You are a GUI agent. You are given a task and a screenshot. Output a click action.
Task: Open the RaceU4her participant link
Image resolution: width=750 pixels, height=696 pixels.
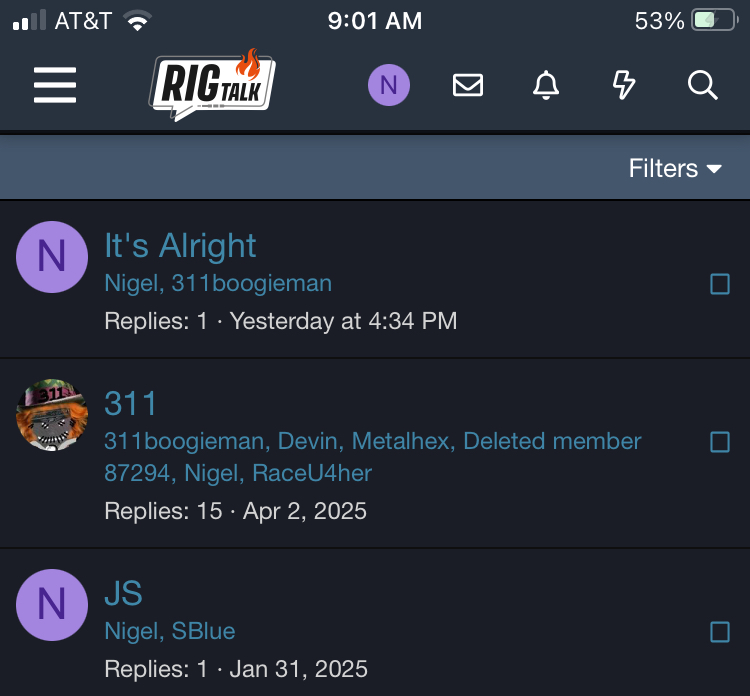click(x=312, y=473)
